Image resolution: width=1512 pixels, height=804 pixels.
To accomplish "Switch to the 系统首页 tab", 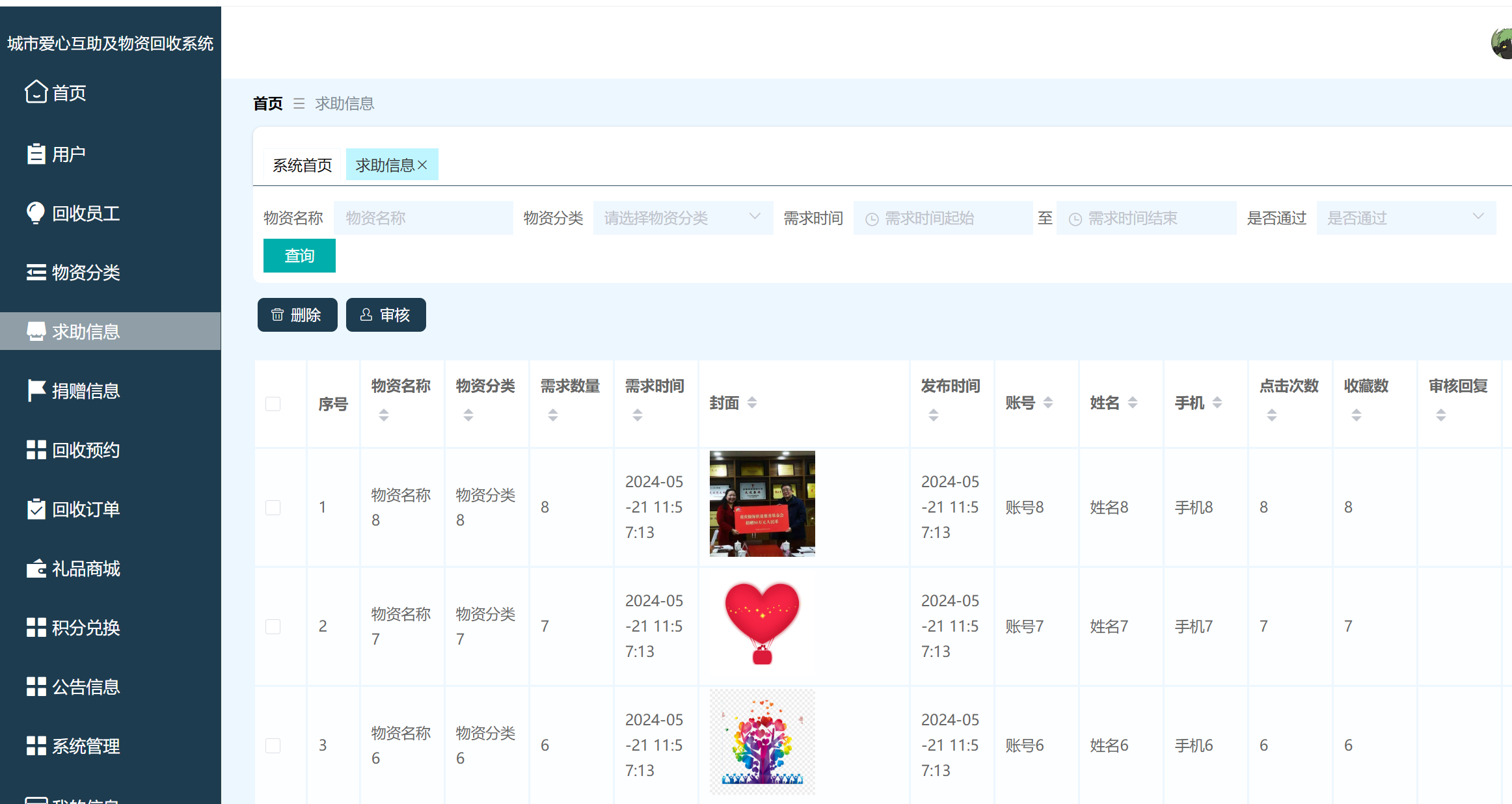I will point(301,164).
